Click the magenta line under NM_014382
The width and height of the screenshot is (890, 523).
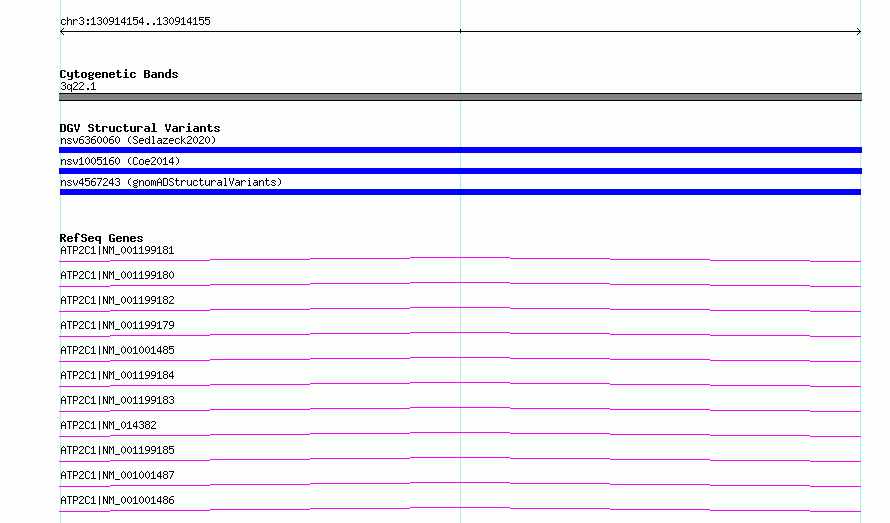[460, 433]
